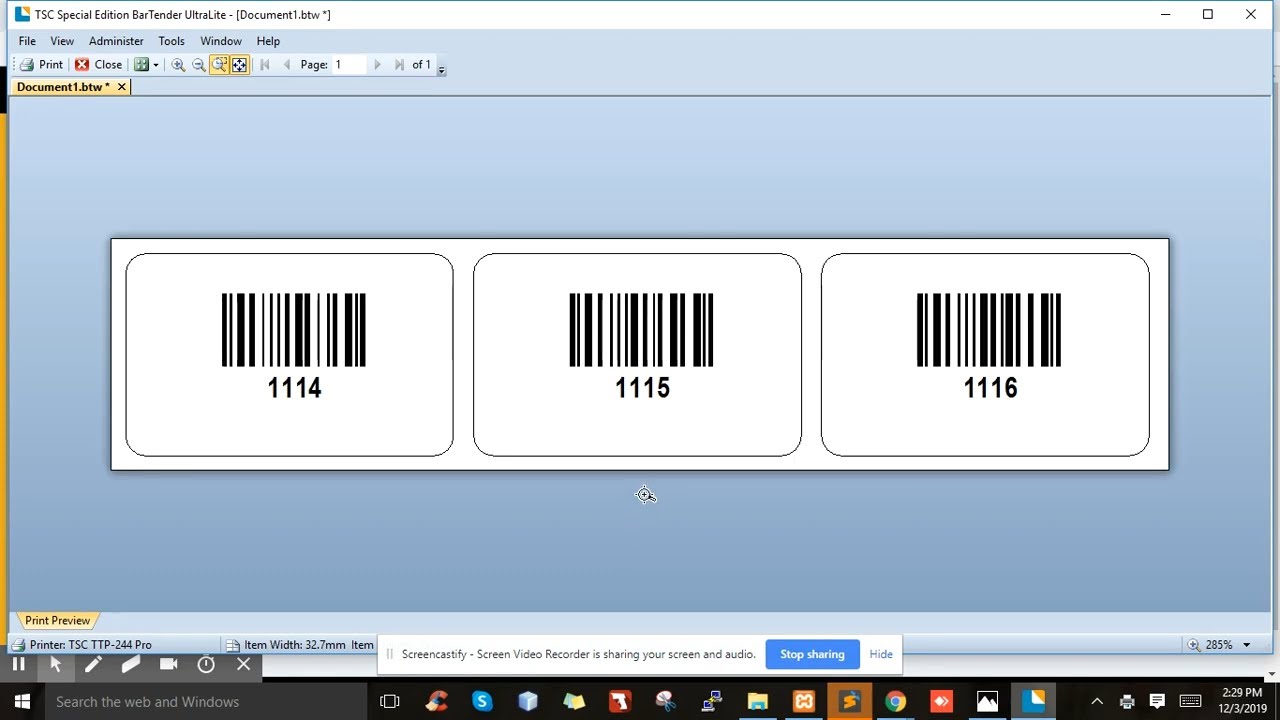Open Sublime Text from the taskbar
Viewport: 1280px width, 720px height.
point(849,702)
